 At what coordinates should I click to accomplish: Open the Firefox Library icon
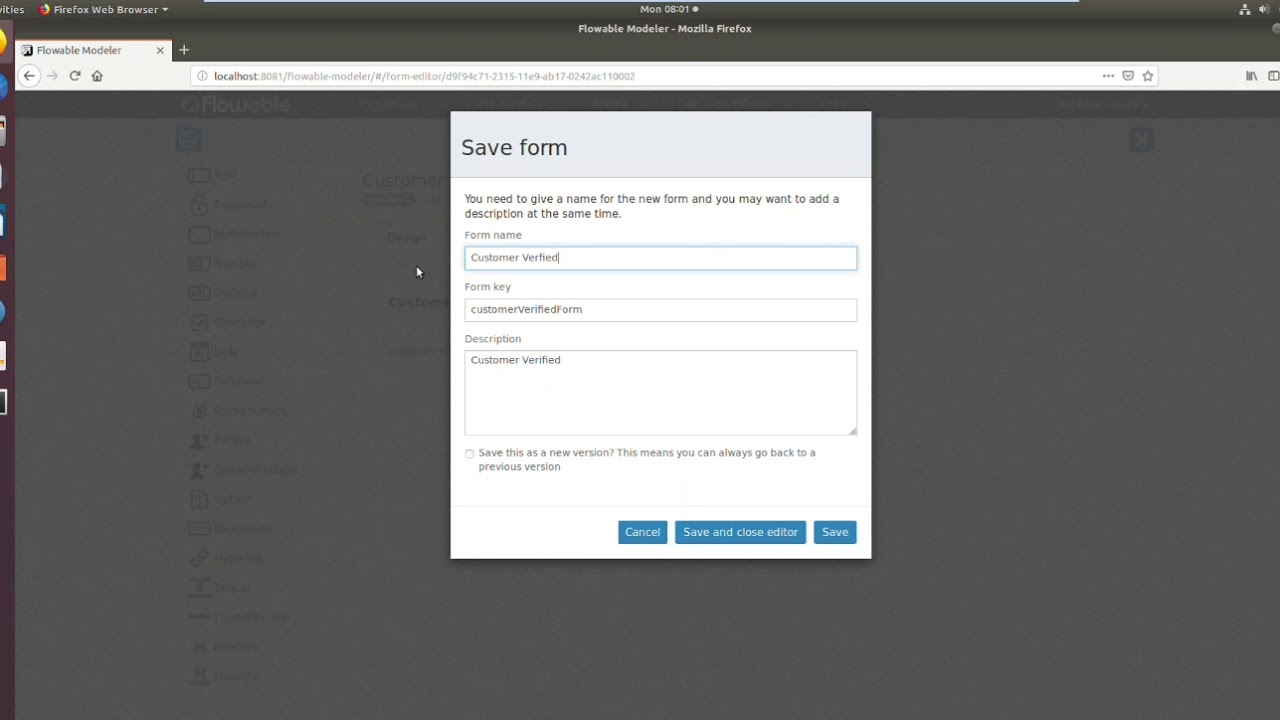[1251, 76]
